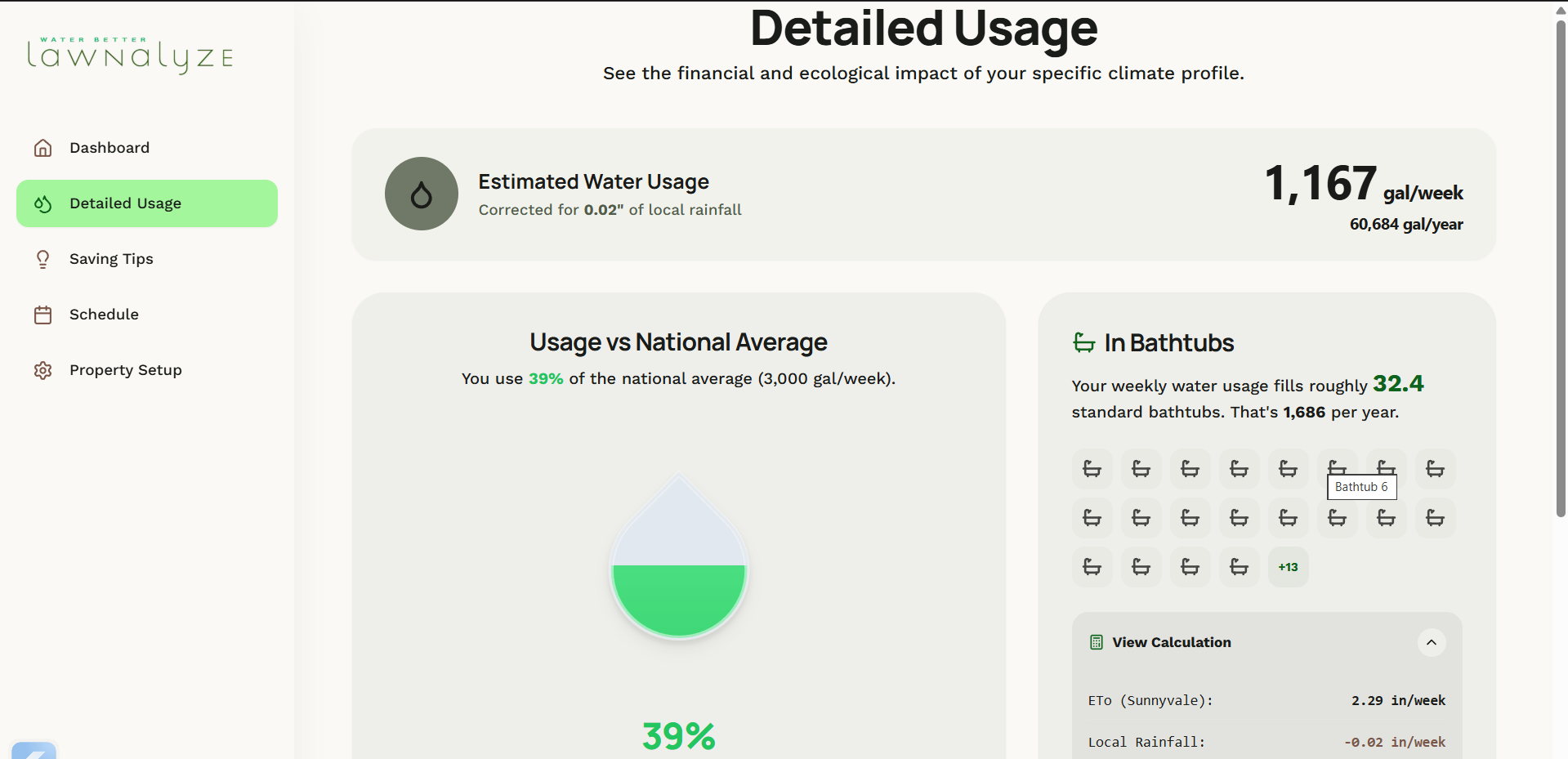Click the 'Local Rainfall:' label
This screenshot has height=759, width=1568.
point(1146,743)
